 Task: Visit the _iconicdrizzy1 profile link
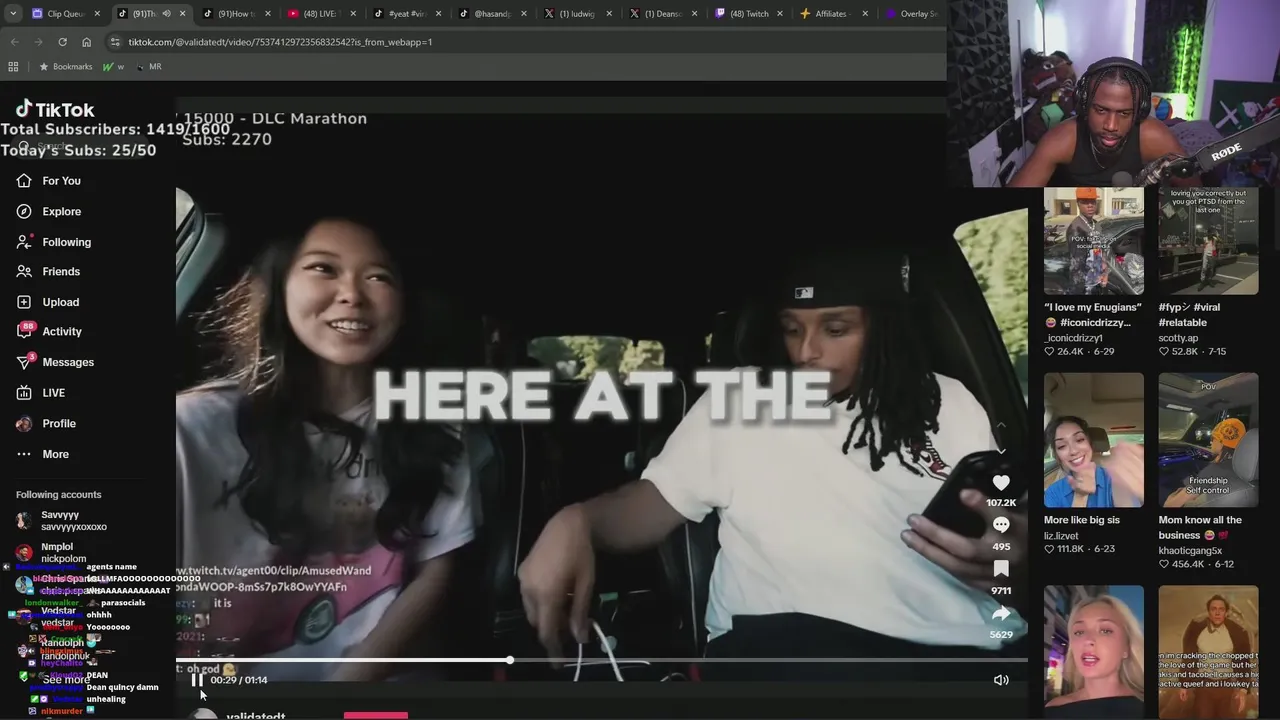point(1074,338)
